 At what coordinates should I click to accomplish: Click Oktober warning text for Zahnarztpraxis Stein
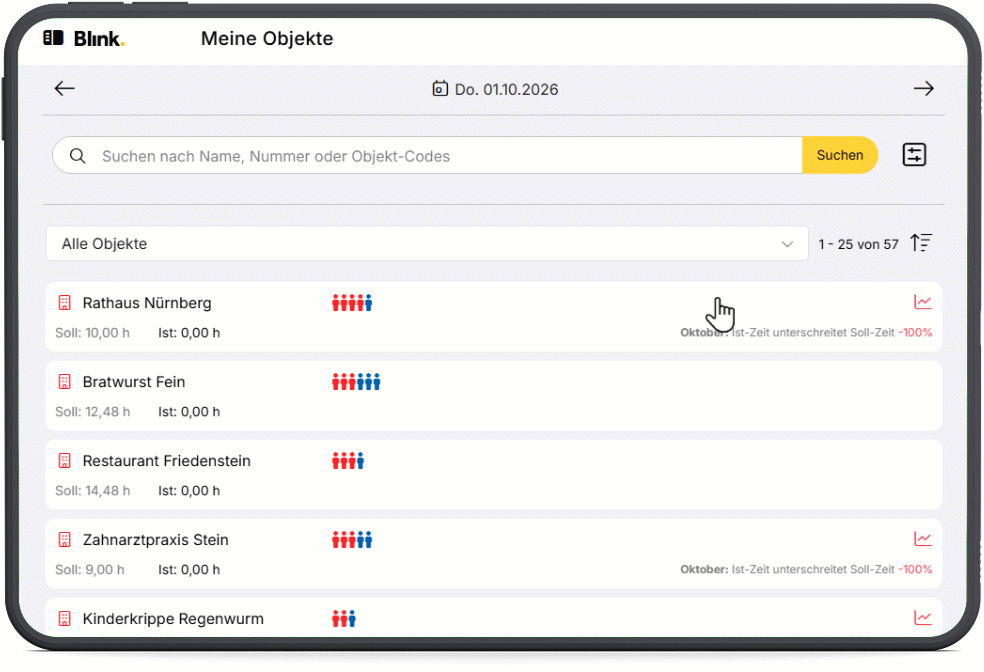806,569
